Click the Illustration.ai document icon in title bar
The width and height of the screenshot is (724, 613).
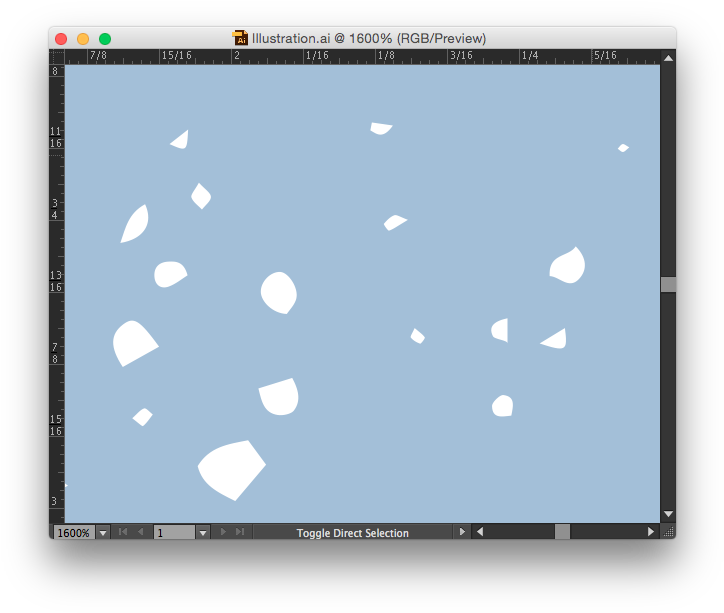pos(240,38)
